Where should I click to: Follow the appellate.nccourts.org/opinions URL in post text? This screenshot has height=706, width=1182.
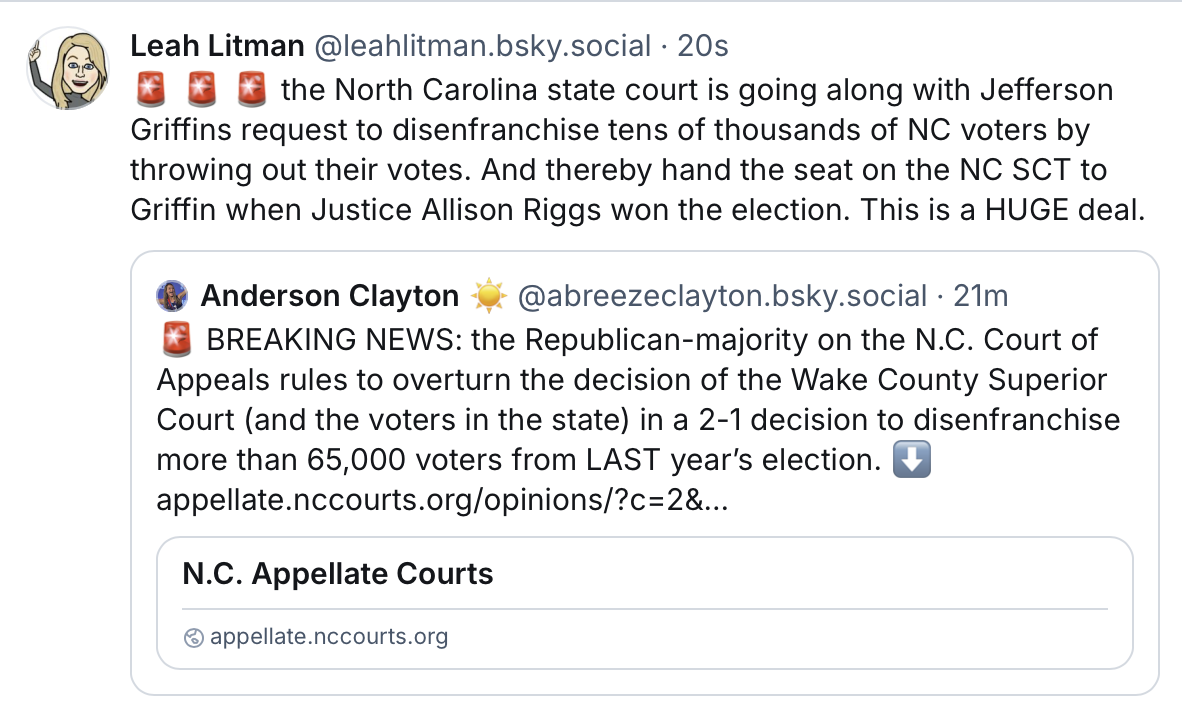[442, 500]
